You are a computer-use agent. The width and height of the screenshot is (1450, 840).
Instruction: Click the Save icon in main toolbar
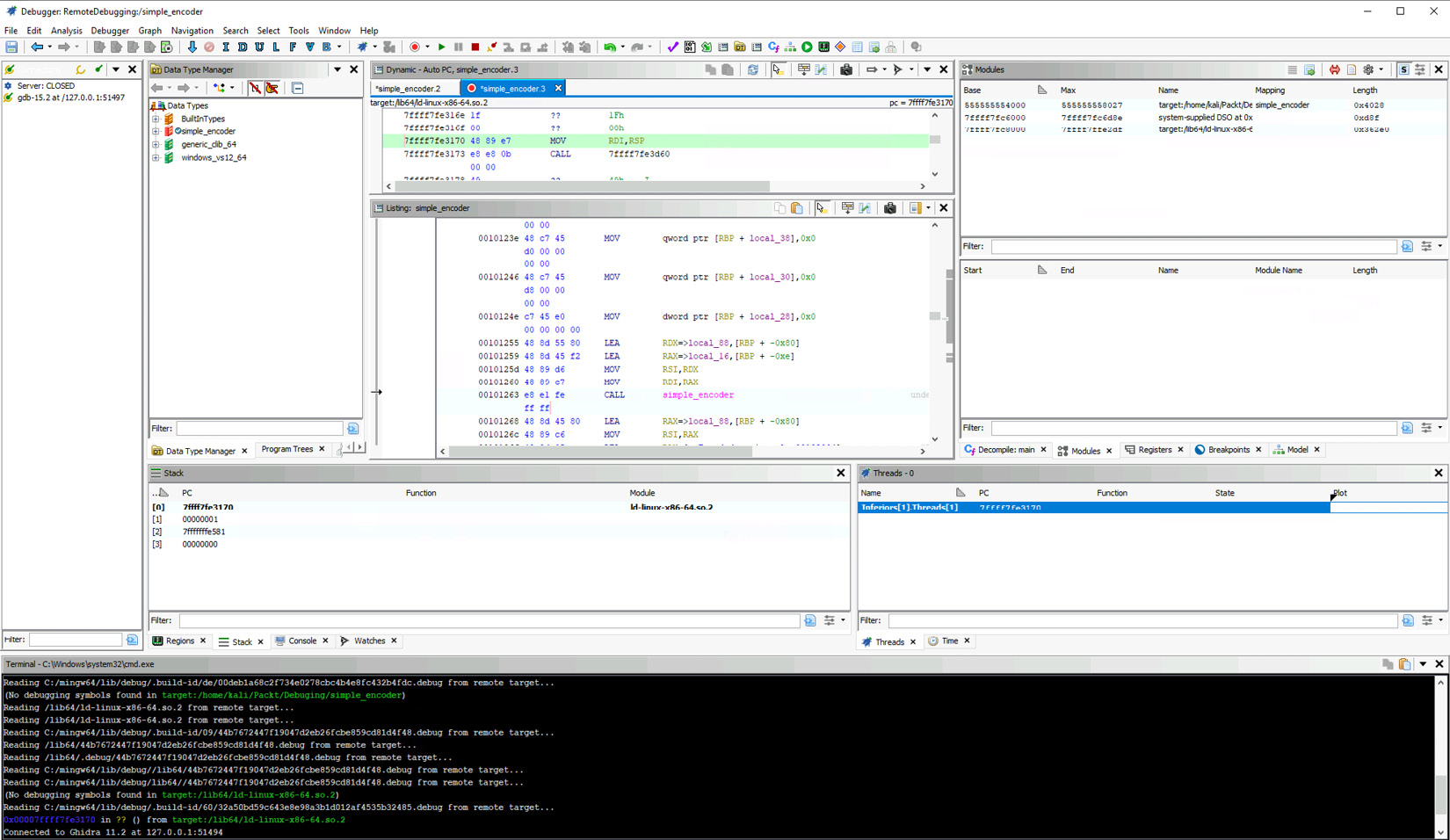11,47
